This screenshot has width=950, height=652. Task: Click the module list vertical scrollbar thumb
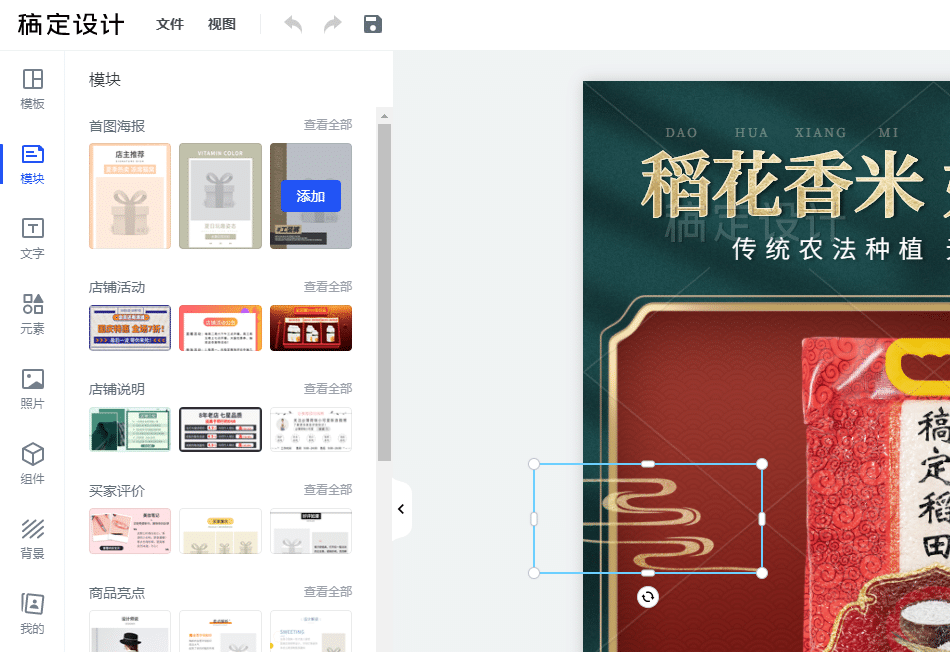pyautogui.click(x=384, y=292)
